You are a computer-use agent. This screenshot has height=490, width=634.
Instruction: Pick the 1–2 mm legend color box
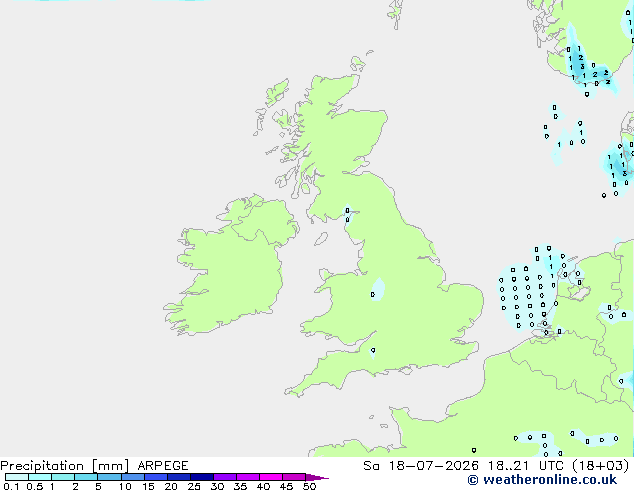[63, 477]
